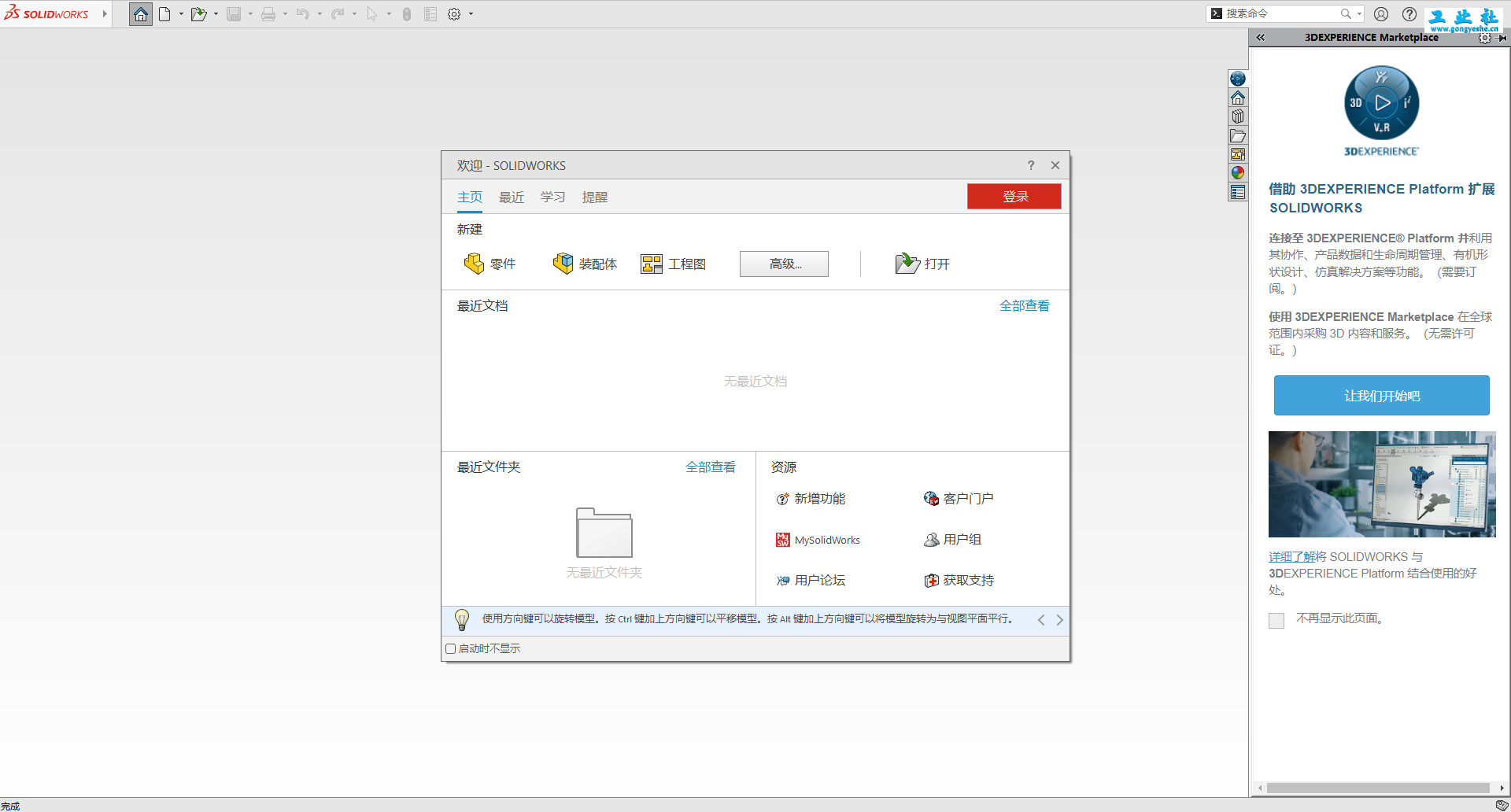Open dropdown arrow next to Select cursor

pos(389,14)
